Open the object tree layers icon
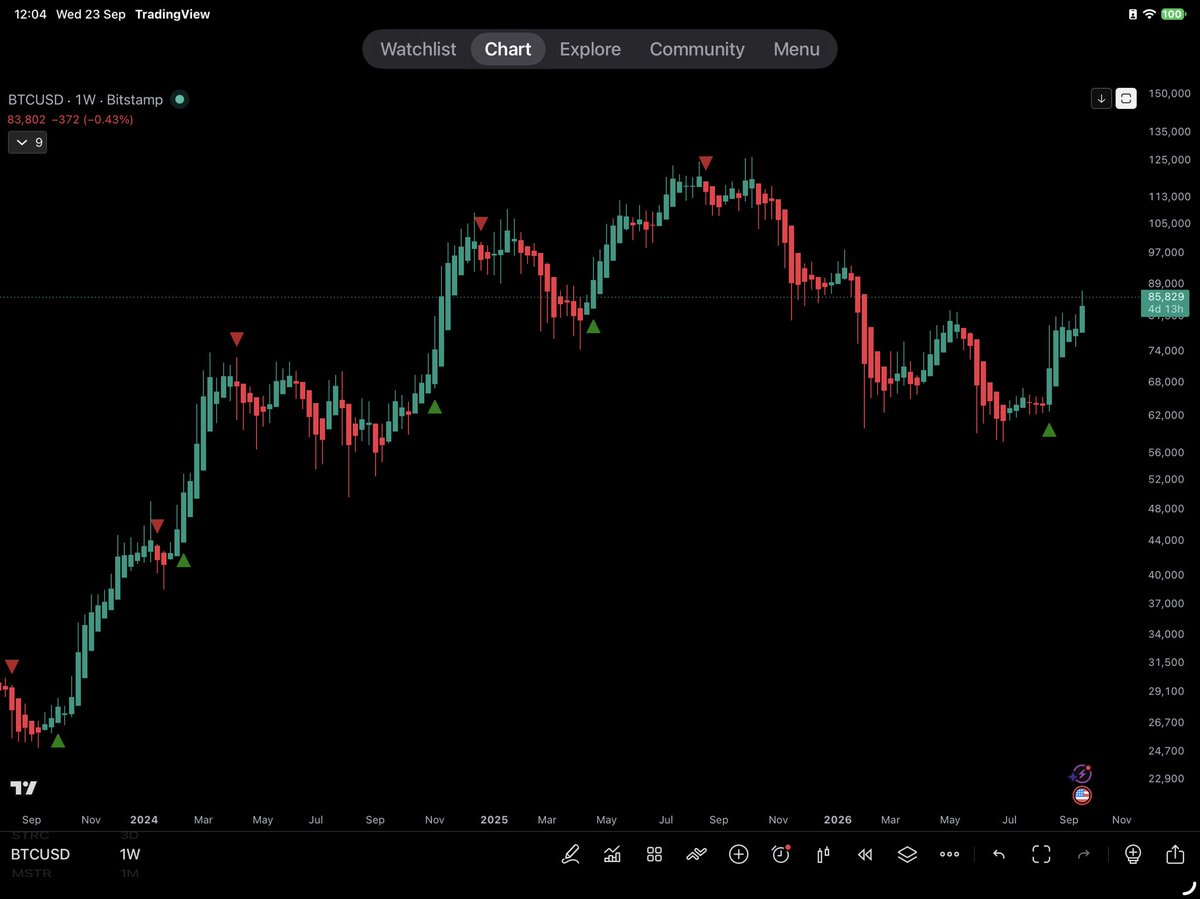1200x899 pixels. pos(907,854)
